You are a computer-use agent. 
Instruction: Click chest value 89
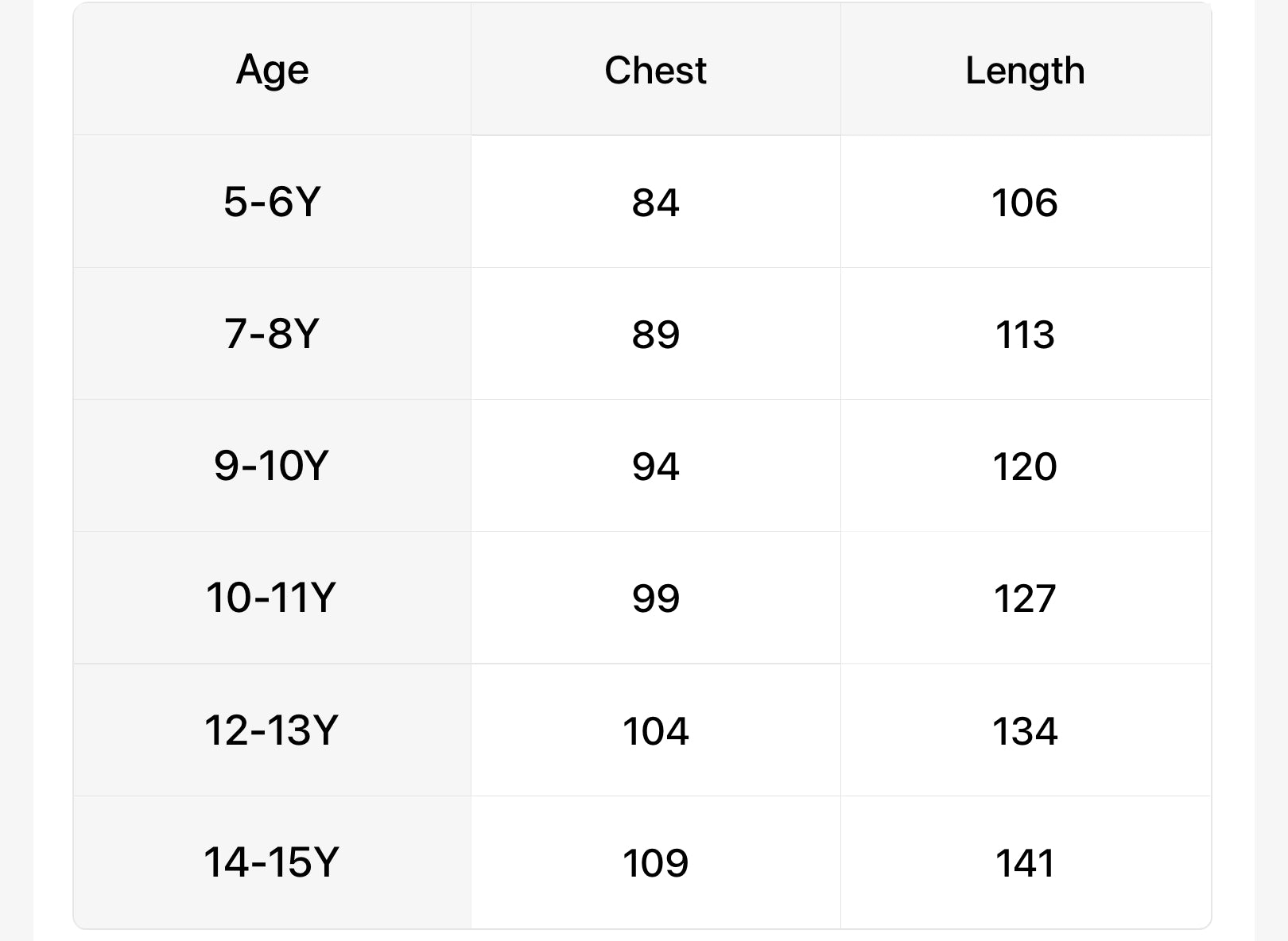[655, 334]
